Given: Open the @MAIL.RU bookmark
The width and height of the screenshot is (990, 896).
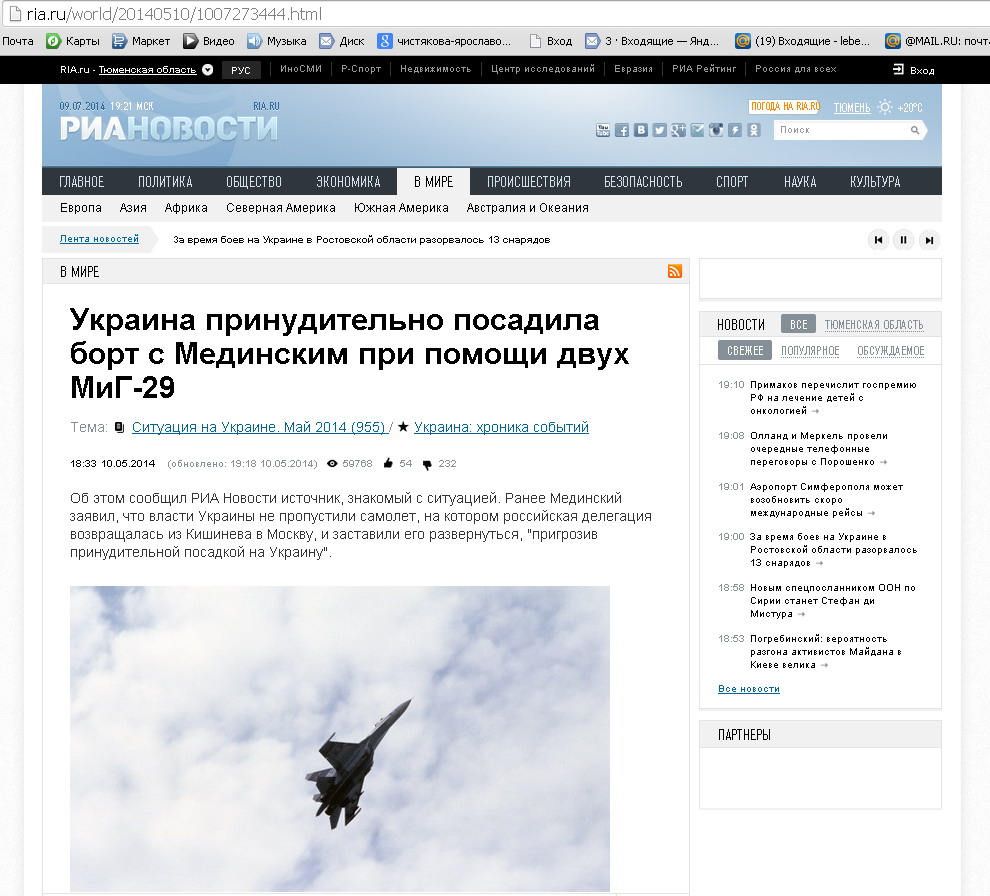Looking at the screenshot, I should [x=937, y=41].
